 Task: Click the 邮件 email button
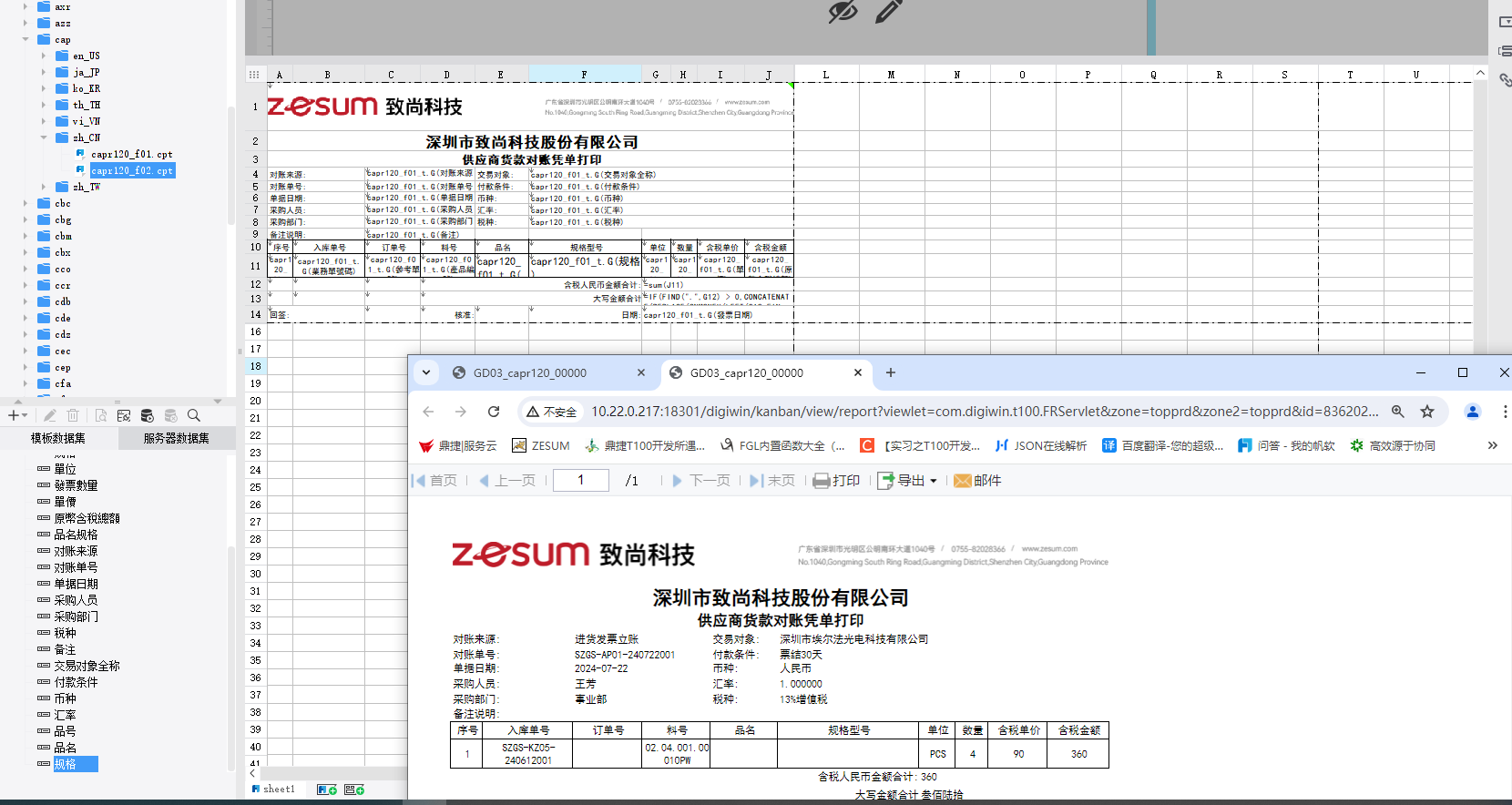pyautogui.click(x=977, y=480)
